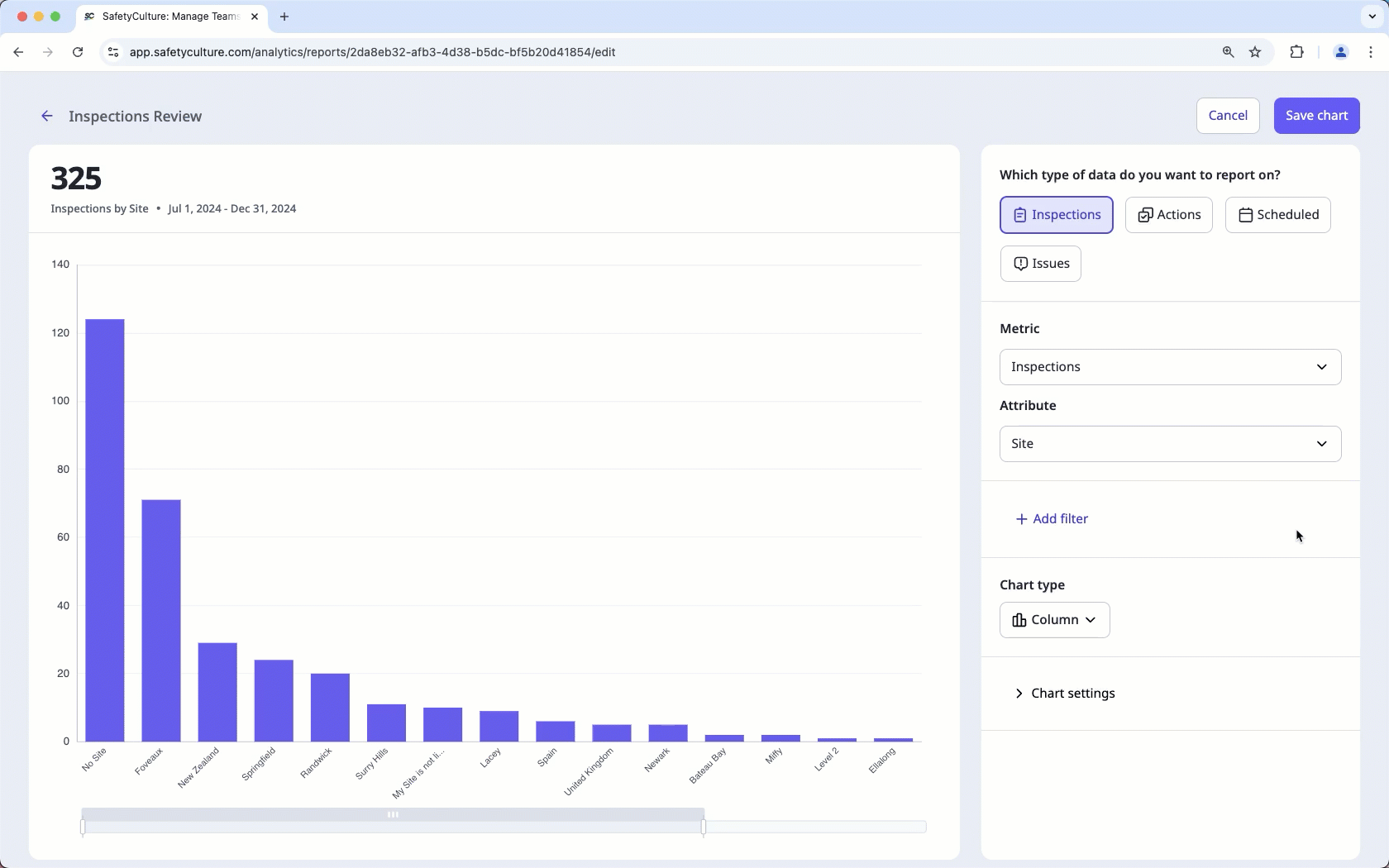Select the SafetyCulture: Manage Teams tab
This screenshot has height=868, width=1389.
[x=171, y=17]
